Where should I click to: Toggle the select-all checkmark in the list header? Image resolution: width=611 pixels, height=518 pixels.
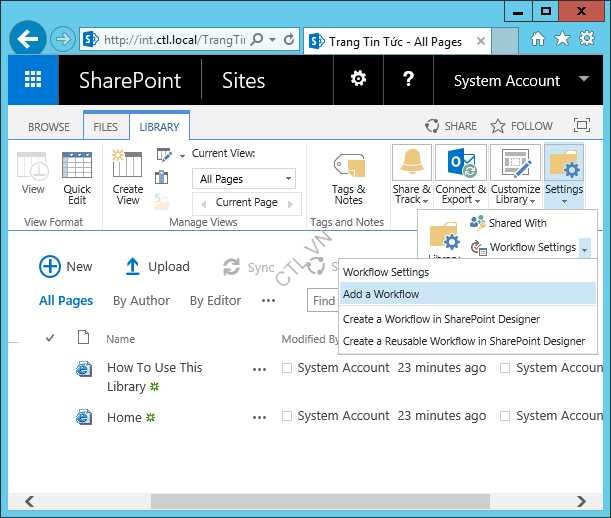(50, 339)
